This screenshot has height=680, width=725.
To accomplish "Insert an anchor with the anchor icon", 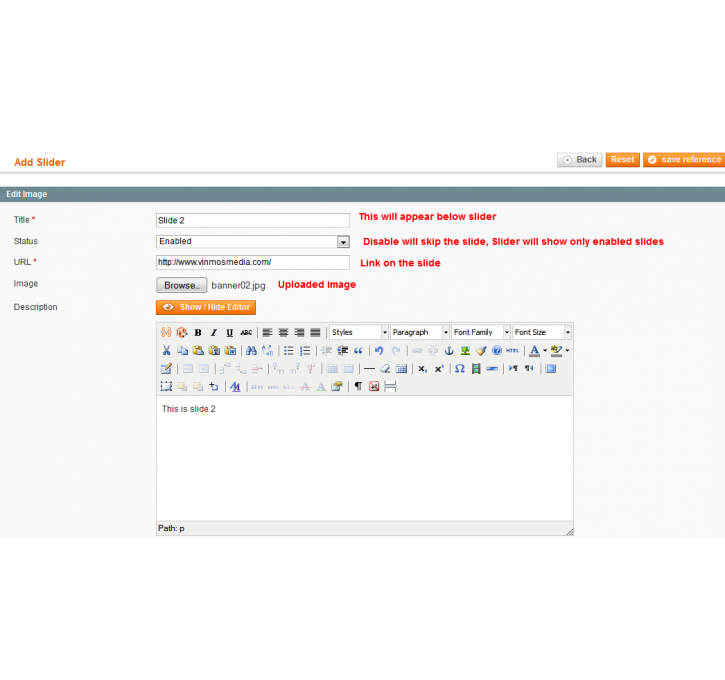I will click(x=449, y=350).
